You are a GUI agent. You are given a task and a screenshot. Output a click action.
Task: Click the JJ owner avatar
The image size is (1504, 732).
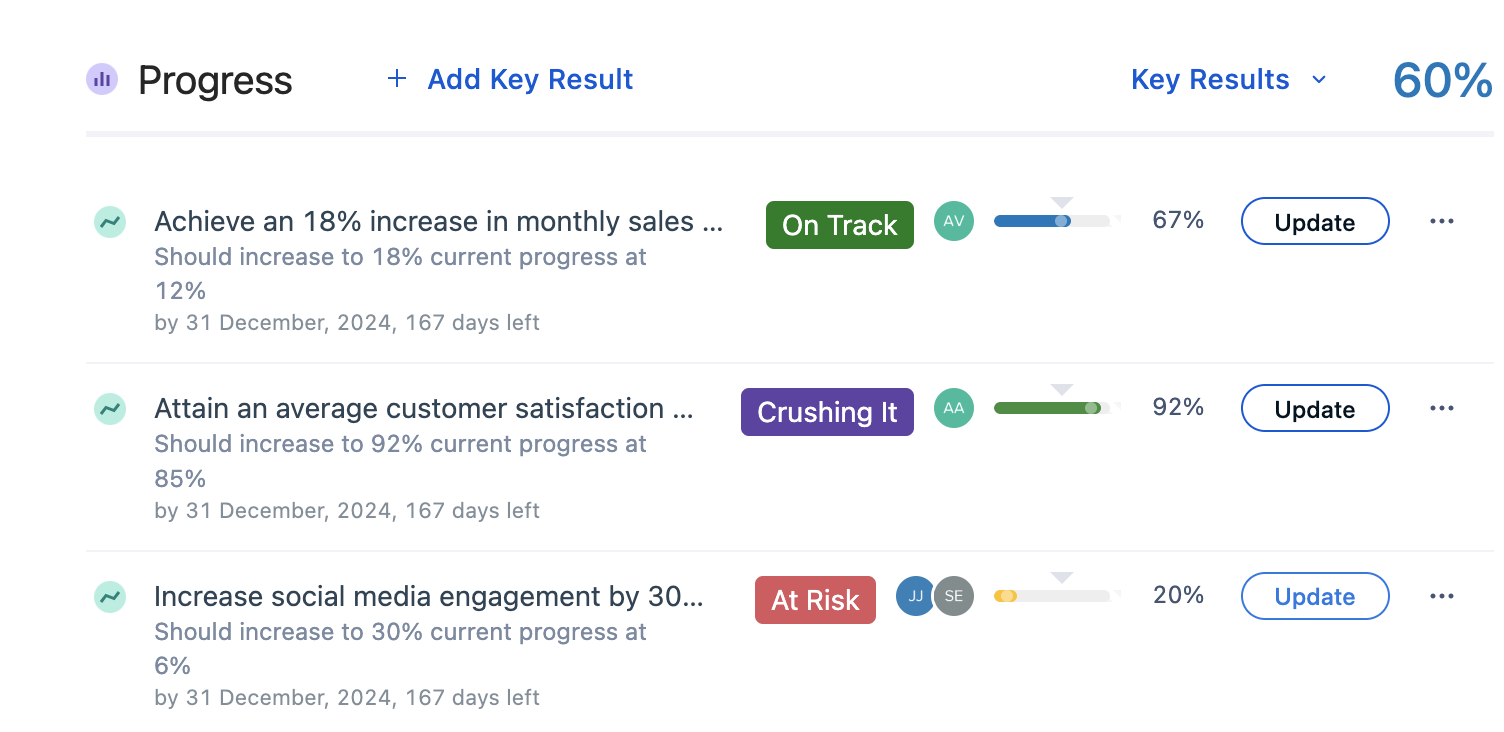point(915,596)
